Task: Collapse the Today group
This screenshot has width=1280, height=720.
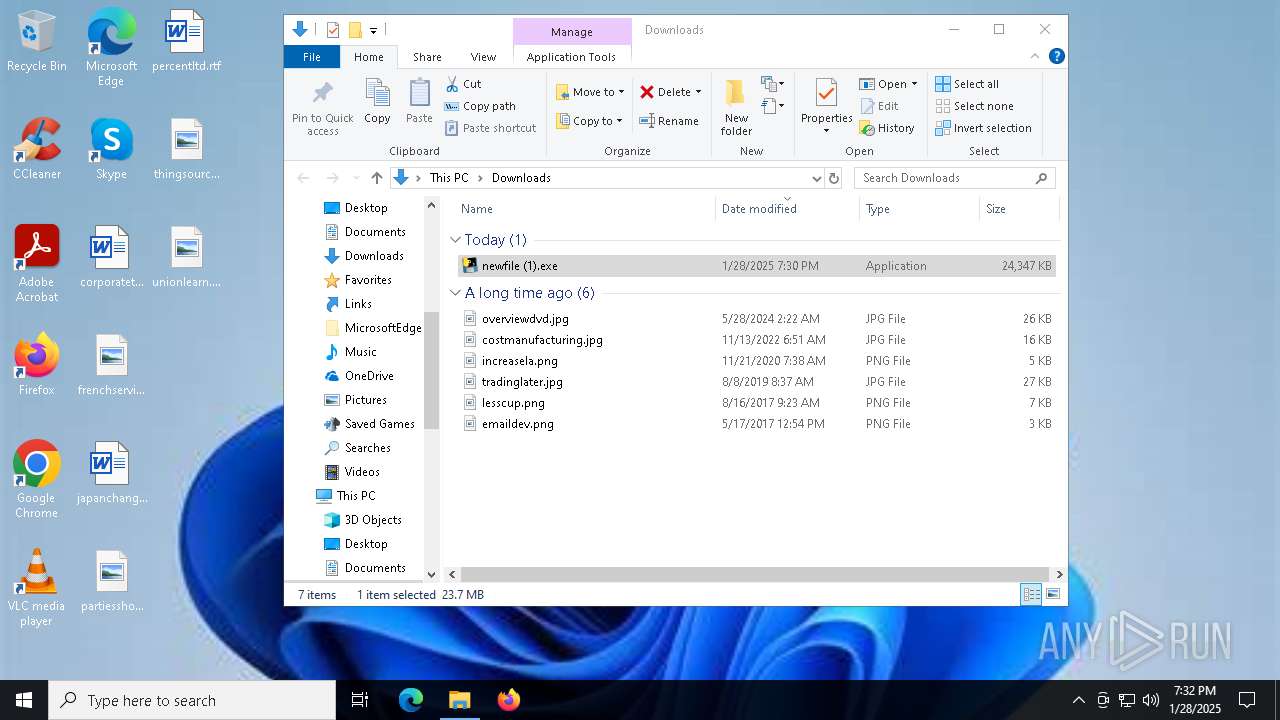Action: pos(455,240)
